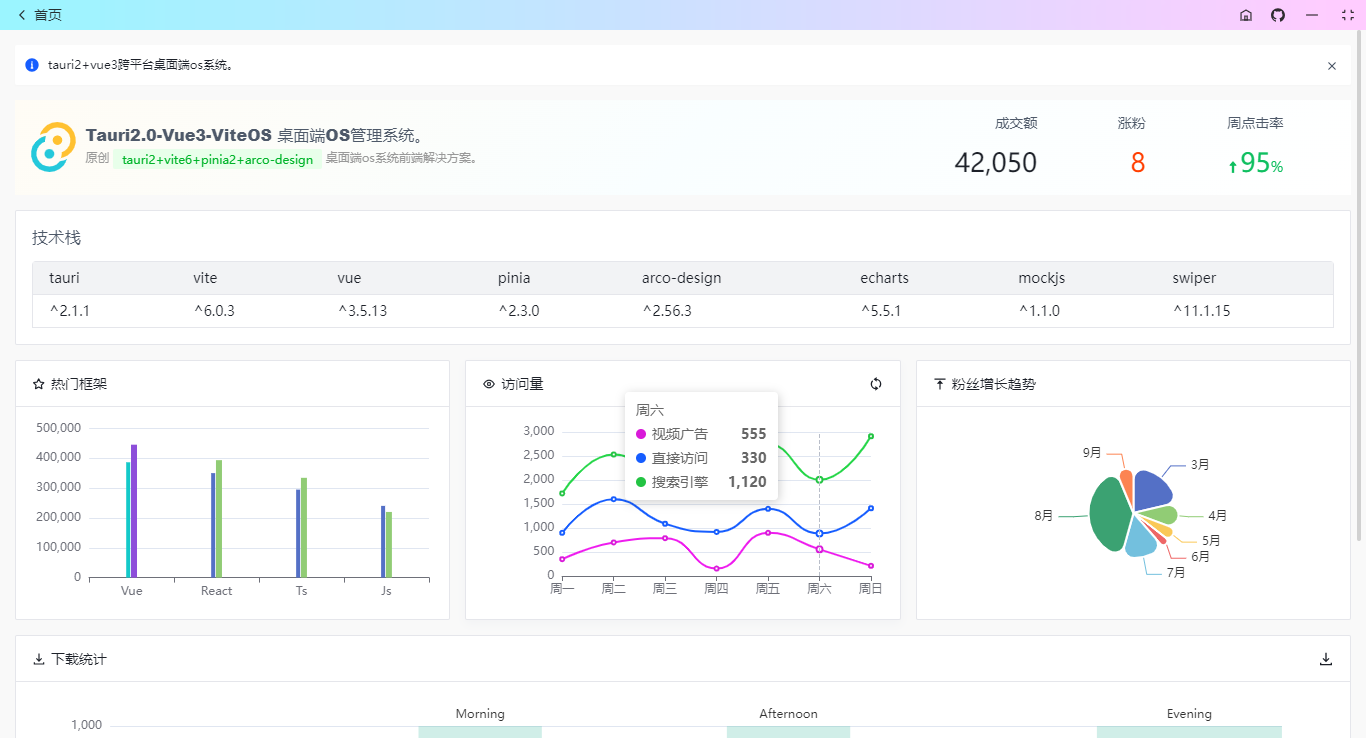Click the tauri2+vite6+pinia2+arco-design tag
The image size is (1366, 738).
[217, 159]
